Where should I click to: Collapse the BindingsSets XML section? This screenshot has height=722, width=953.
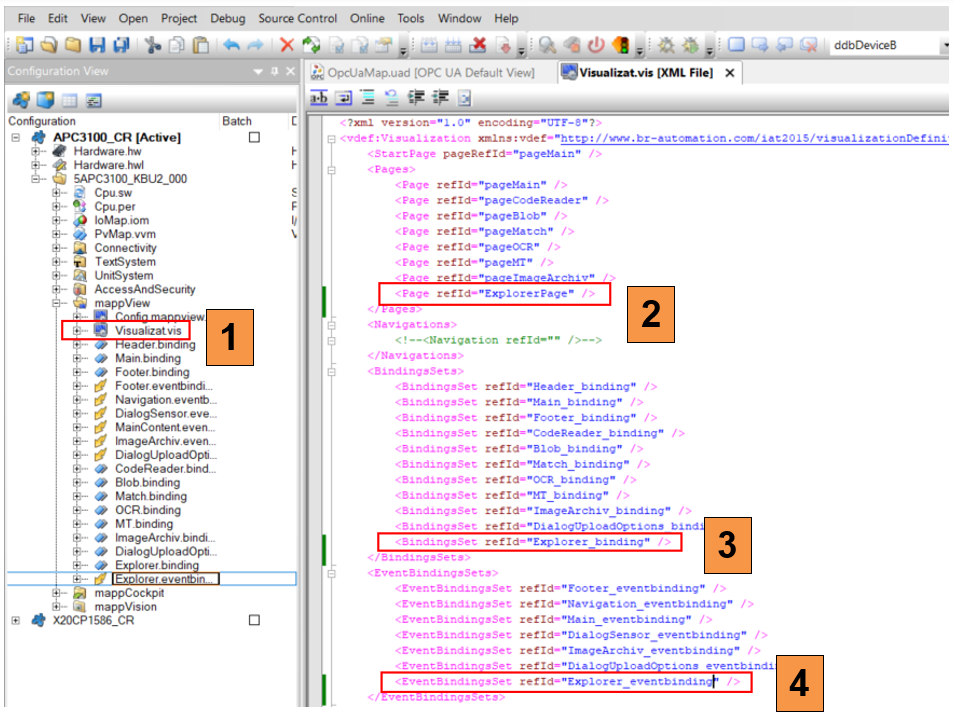[332, 371]
